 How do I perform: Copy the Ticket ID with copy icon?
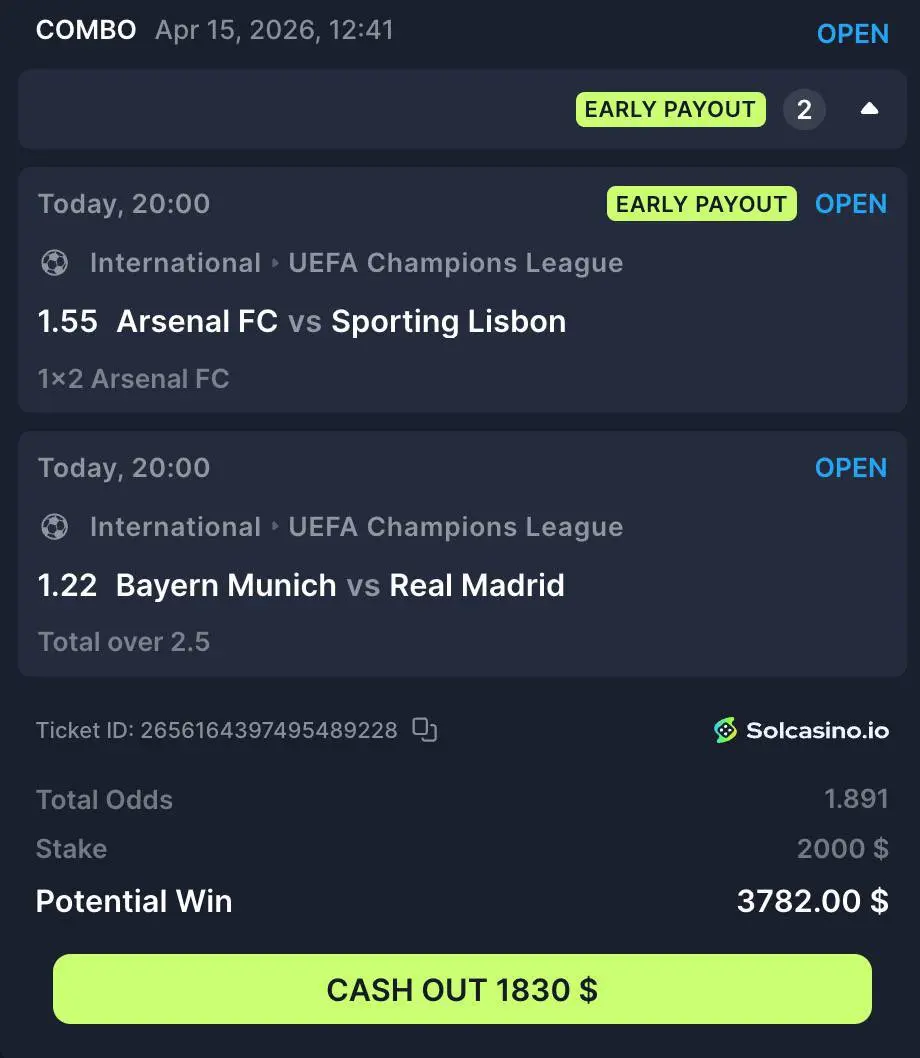coord(425,729)
